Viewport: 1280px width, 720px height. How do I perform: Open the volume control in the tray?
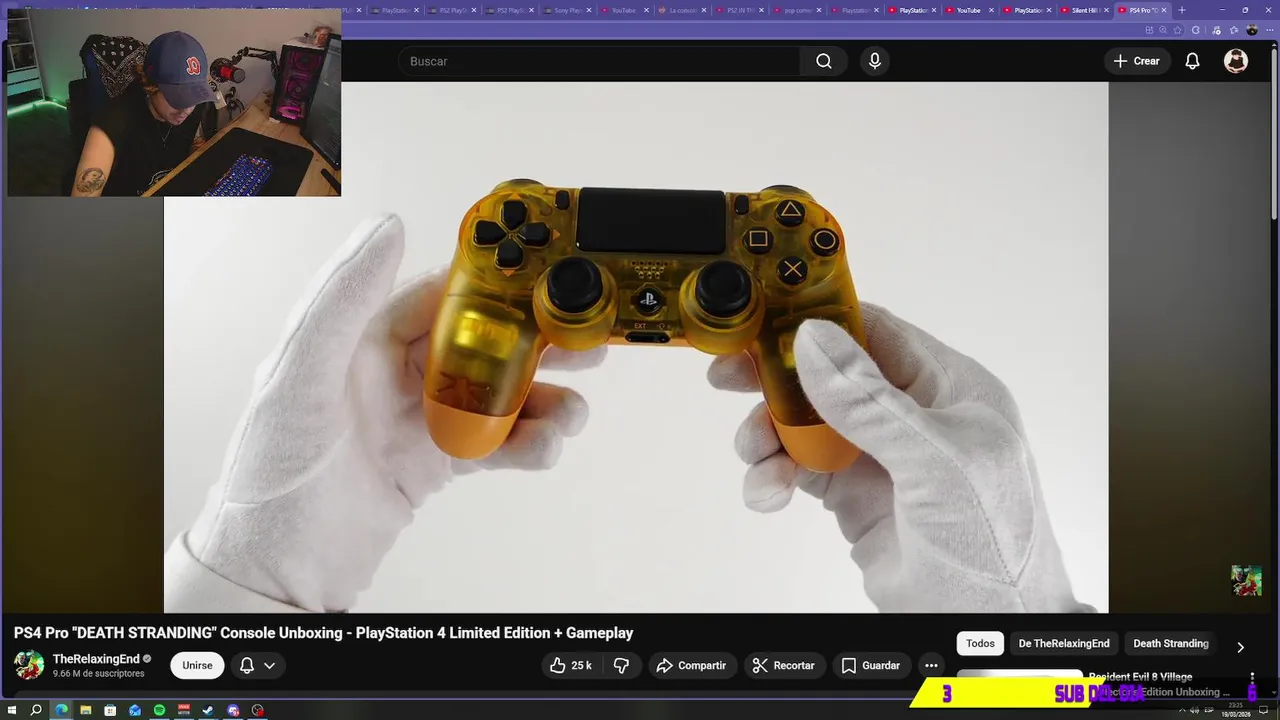[x=1195, y=710]
